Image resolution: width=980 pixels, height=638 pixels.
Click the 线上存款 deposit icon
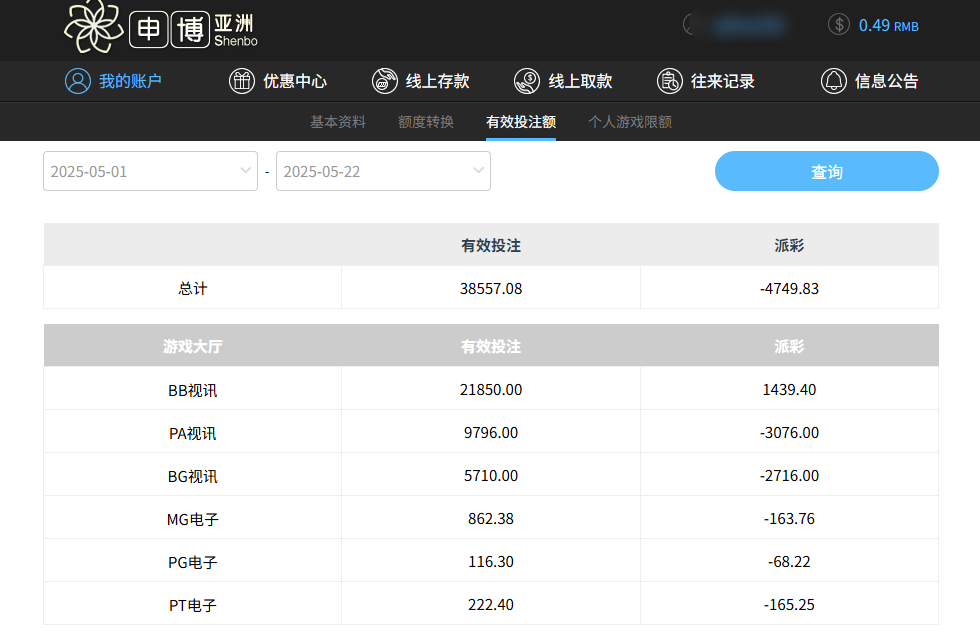click(x=385, y=81)
